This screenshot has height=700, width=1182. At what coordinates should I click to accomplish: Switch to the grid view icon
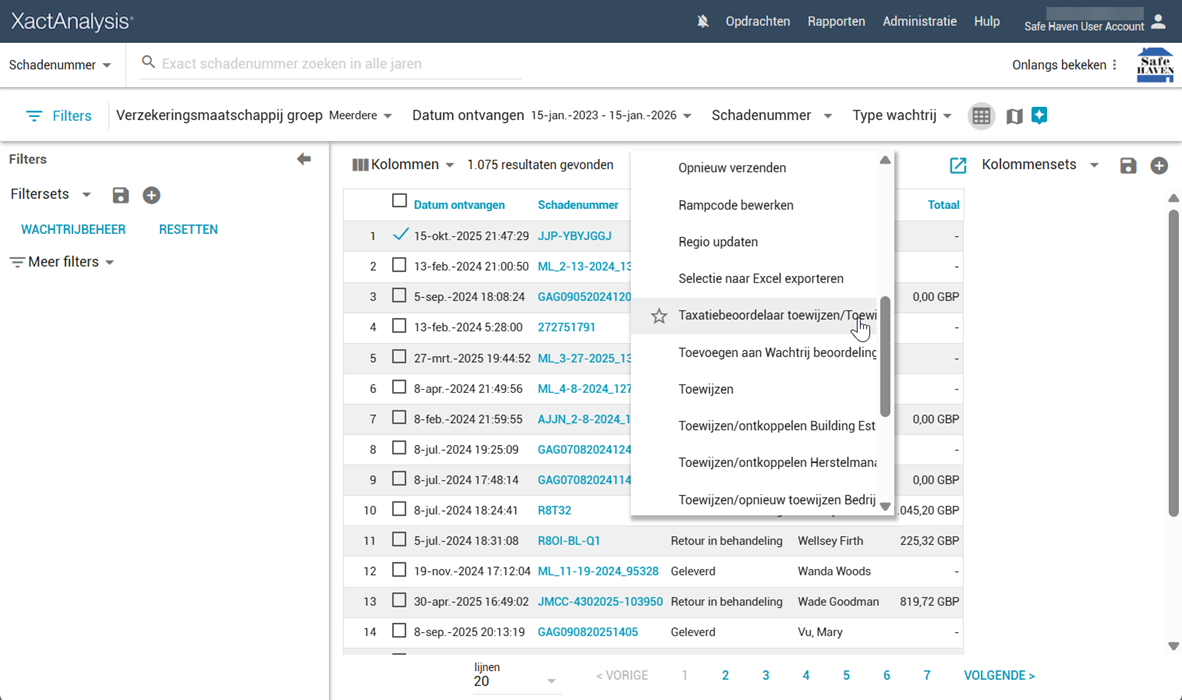tap(981, 116)
